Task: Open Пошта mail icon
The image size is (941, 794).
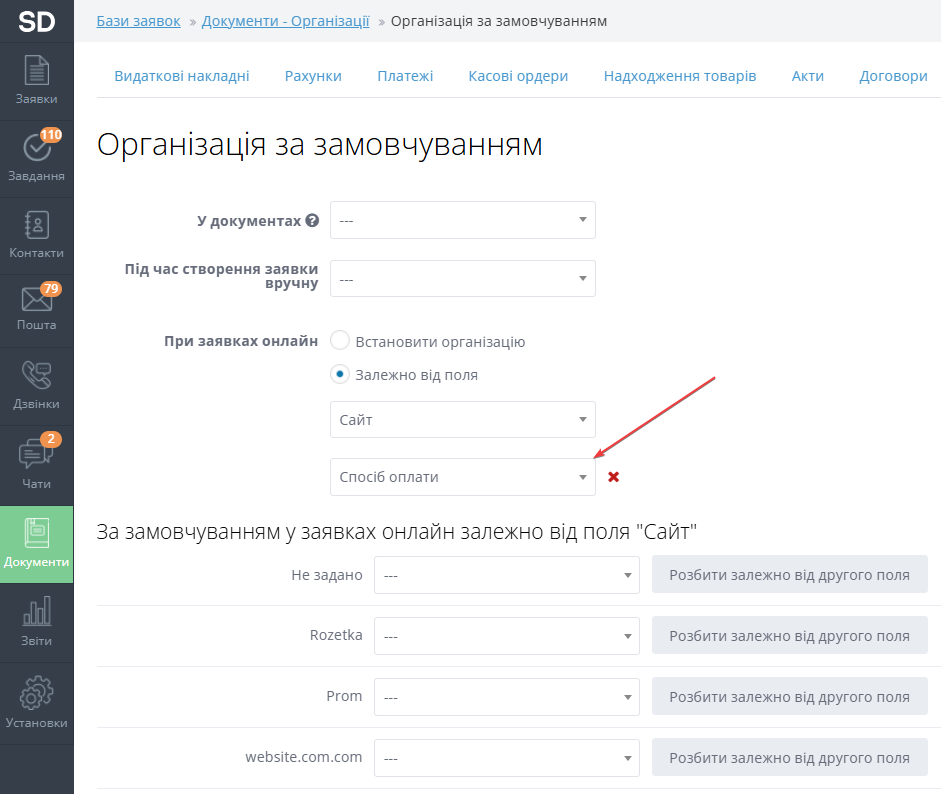Action: (x=36, y=308)
